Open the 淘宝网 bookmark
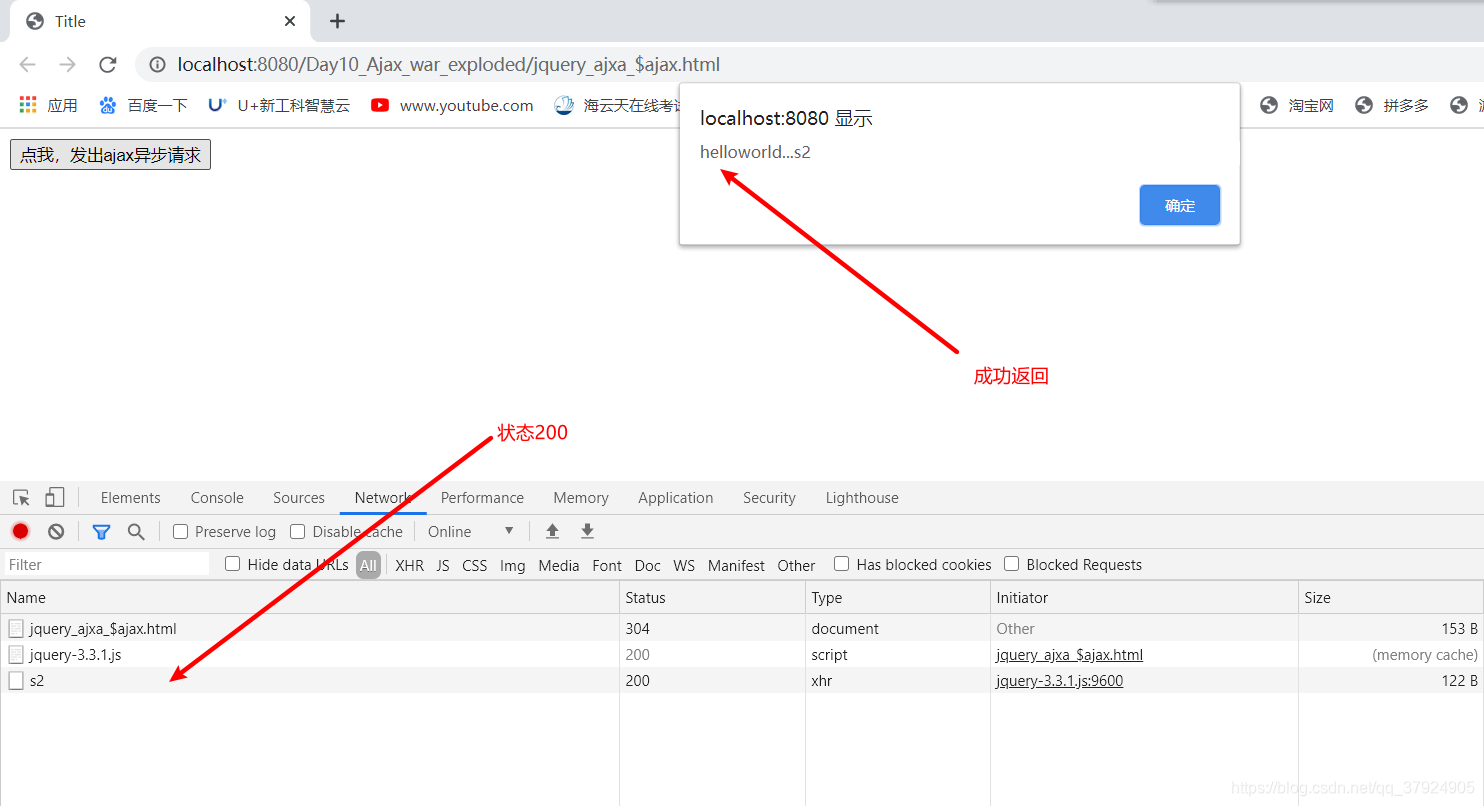This screenshot has height=806, width=1484. coord(1297,105)
